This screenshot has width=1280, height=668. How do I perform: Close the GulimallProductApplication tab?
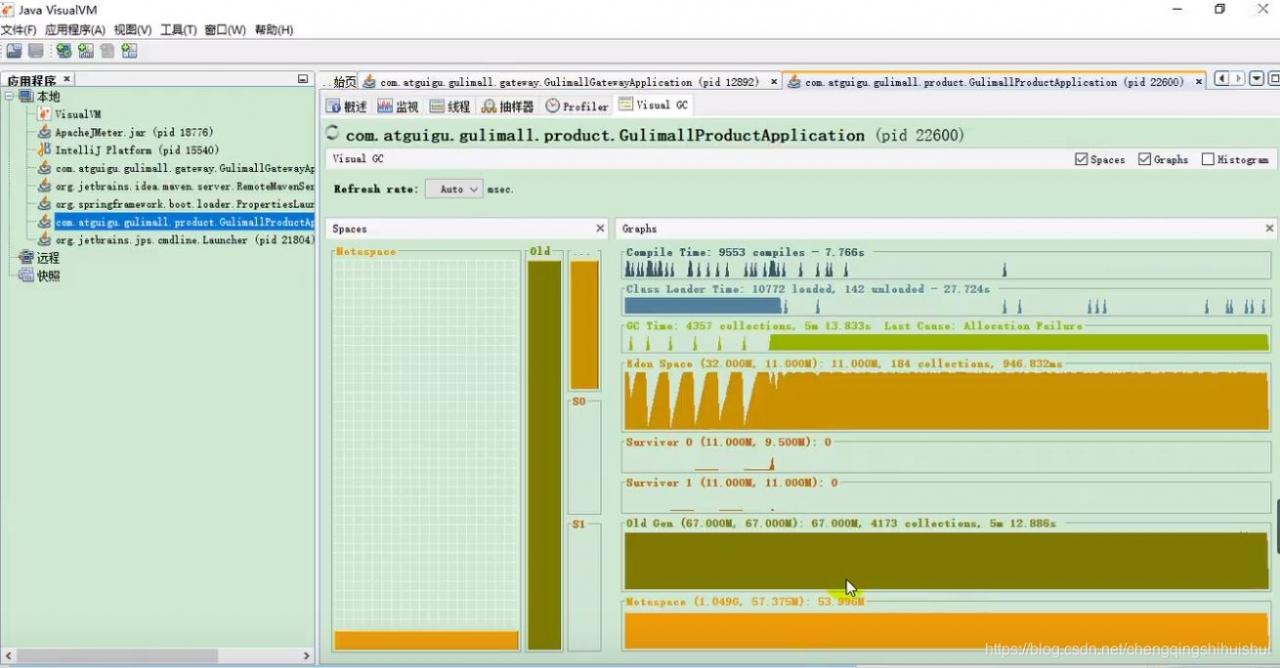pyautogui.click(x=1199, y=82)
